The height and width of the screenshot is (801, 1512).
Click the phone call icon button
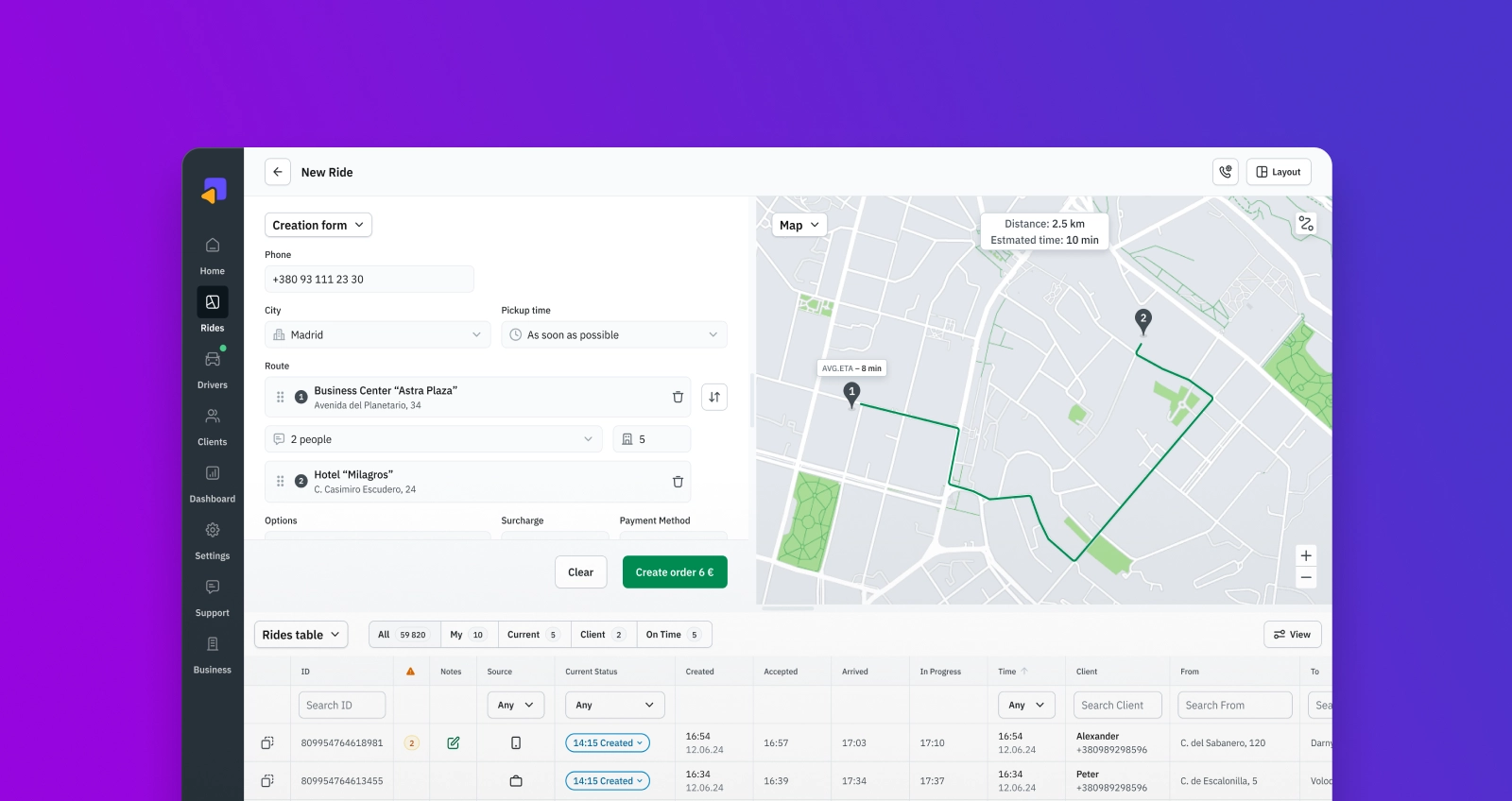point(1225,172)
